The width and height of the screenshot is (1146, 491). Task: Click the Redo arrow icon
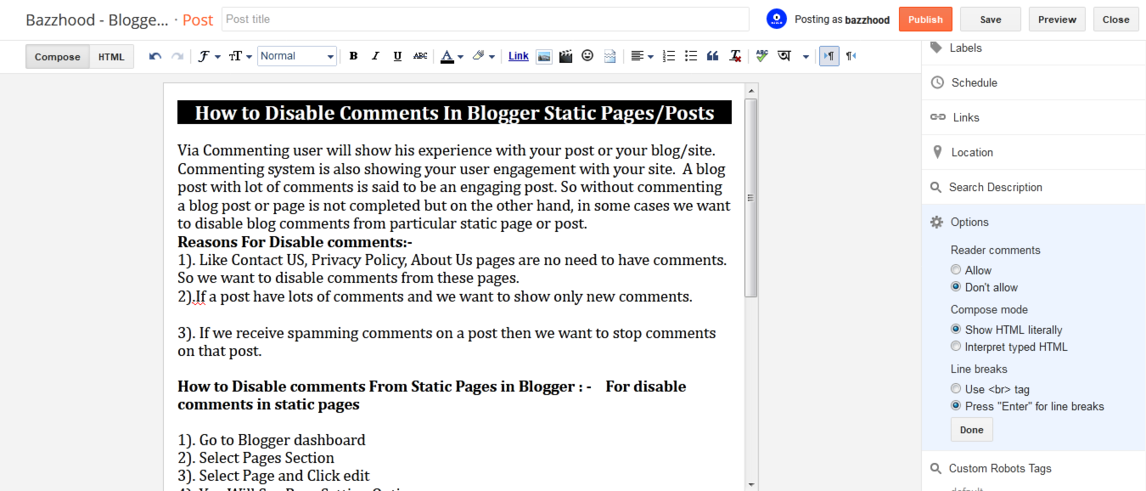[x=177, y=56]
